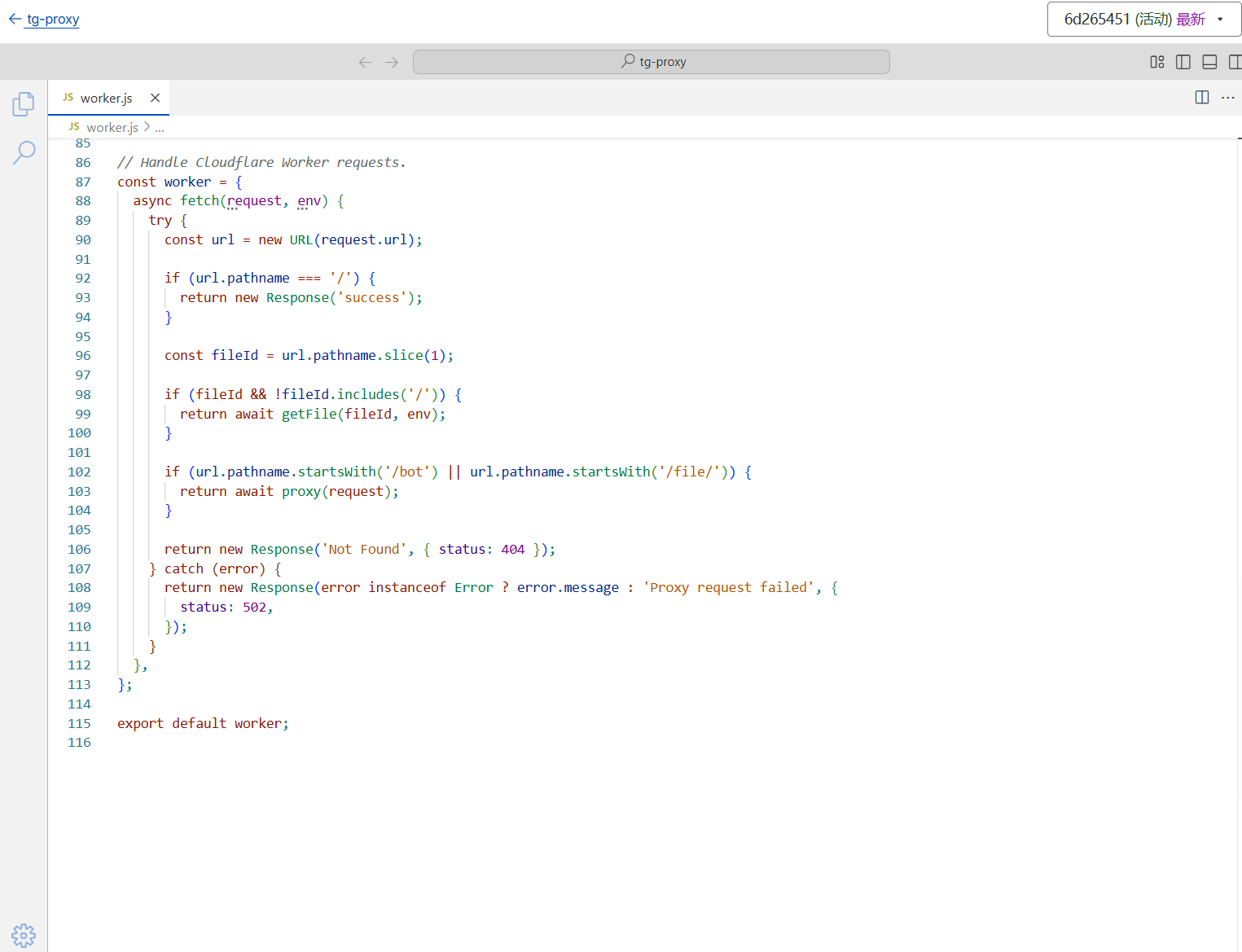
Task: Toggle the primary side bar
Action: [1183, 62]
